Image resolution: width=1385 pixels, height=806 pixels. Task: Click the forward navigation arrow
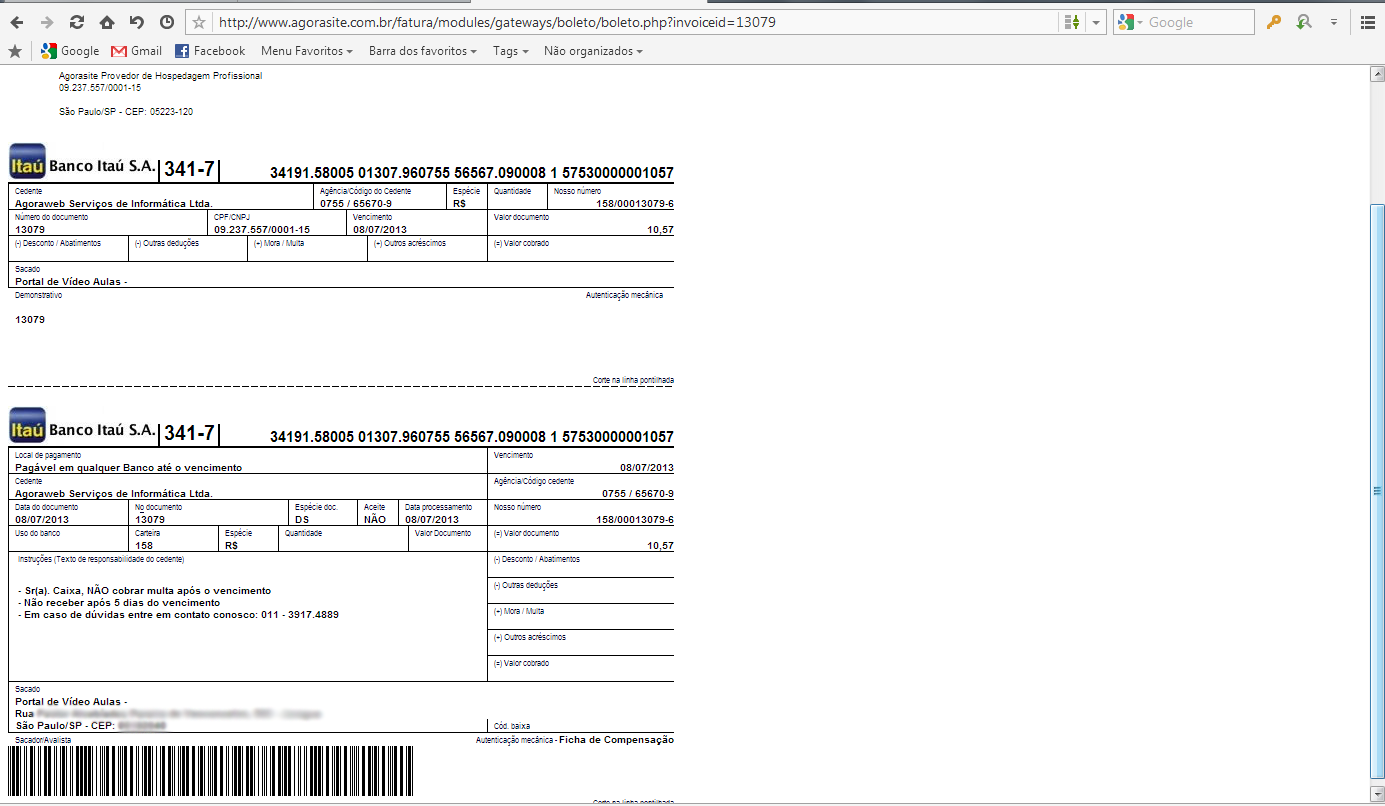(x=47, y=22)
